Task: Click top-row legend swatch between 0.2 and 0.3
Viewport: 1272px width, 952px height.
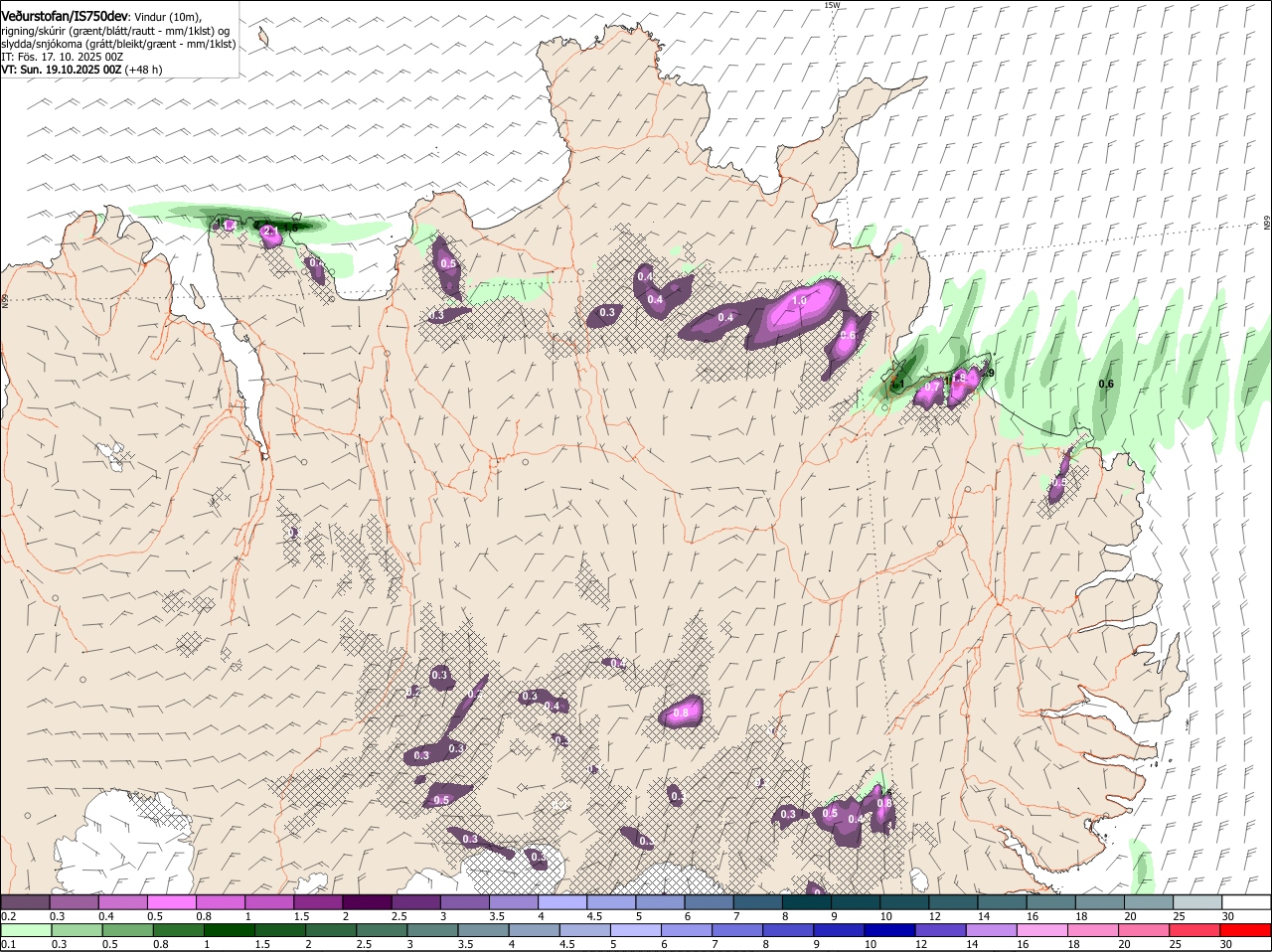Action: [25, 901]
